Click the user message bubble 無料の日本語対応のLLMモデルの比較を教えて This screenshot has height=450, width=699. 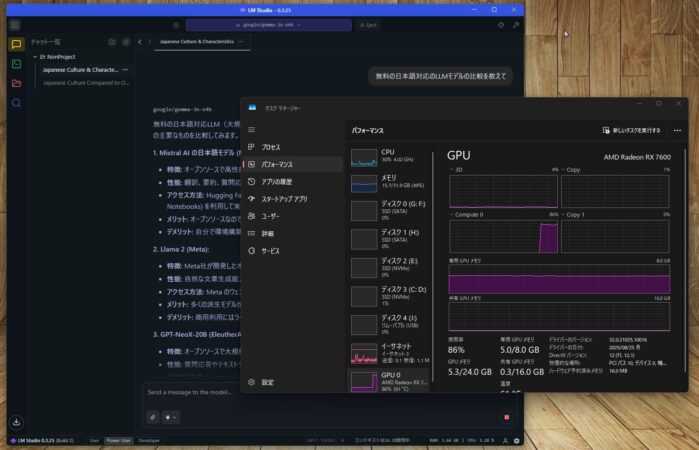[x=440, y=76]
